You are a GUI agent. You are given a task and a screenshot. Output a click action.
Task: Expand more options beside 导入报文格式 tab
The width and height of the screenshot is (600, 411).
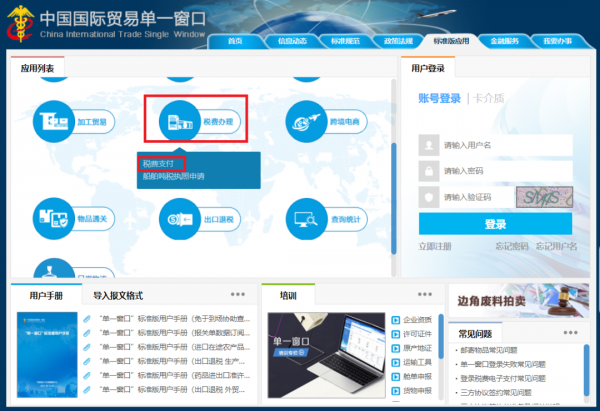(x=238, y=294)
